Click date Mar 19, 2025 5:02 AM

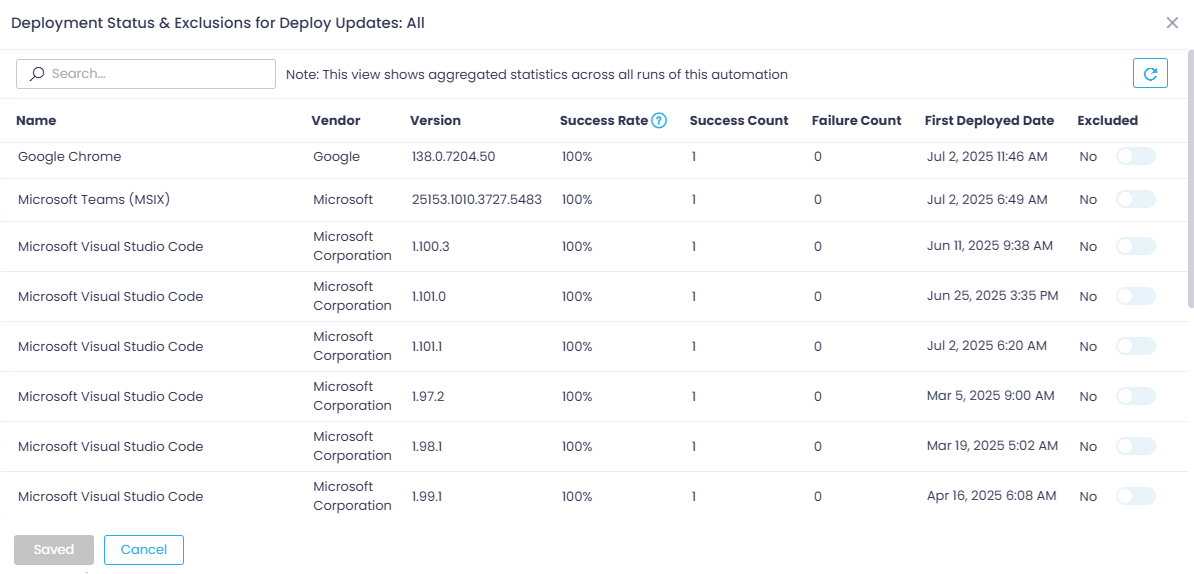992,446
